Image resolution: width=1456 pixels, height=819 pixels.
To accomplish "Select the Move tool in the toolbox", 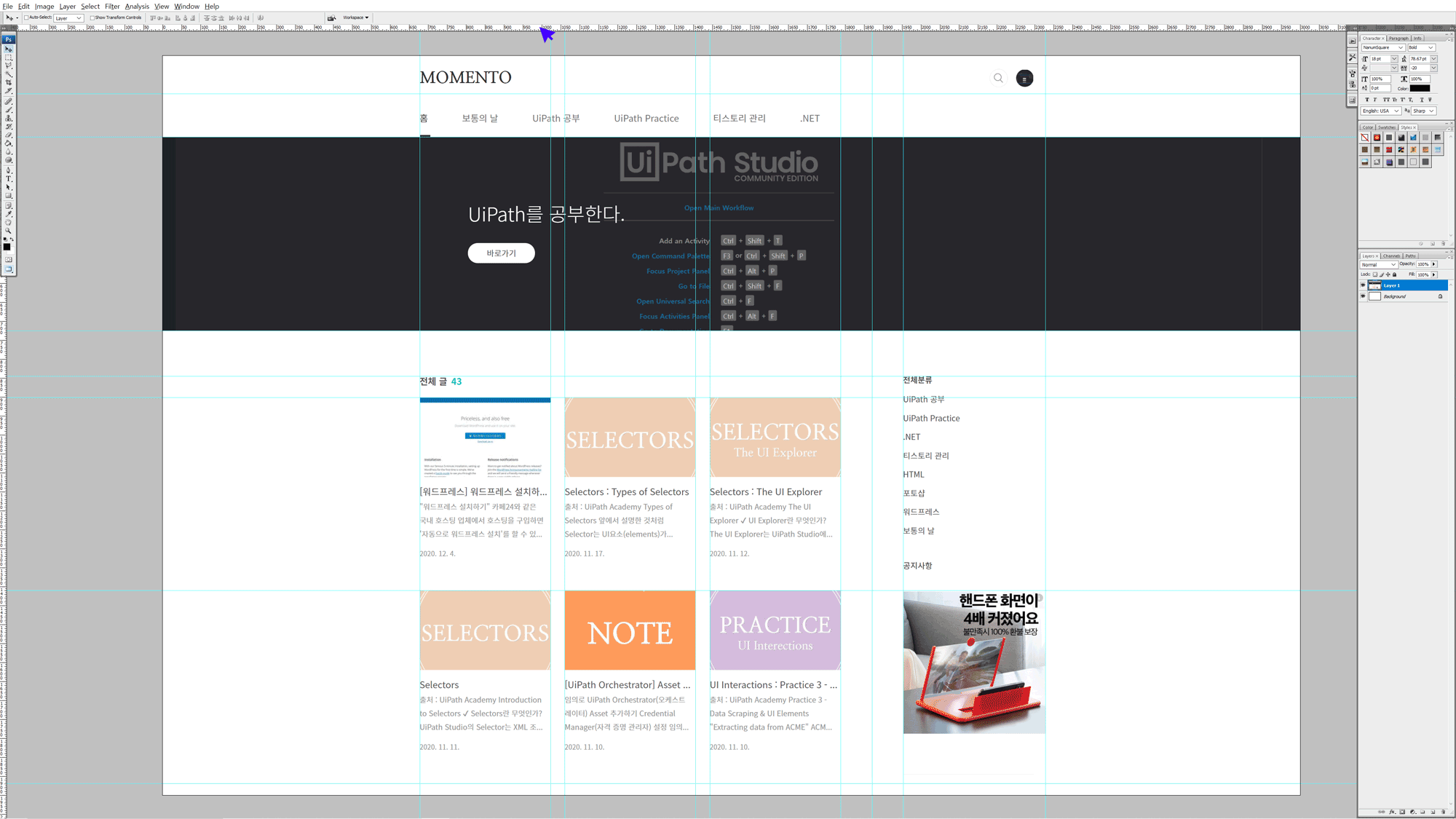I will pos(9,49).
